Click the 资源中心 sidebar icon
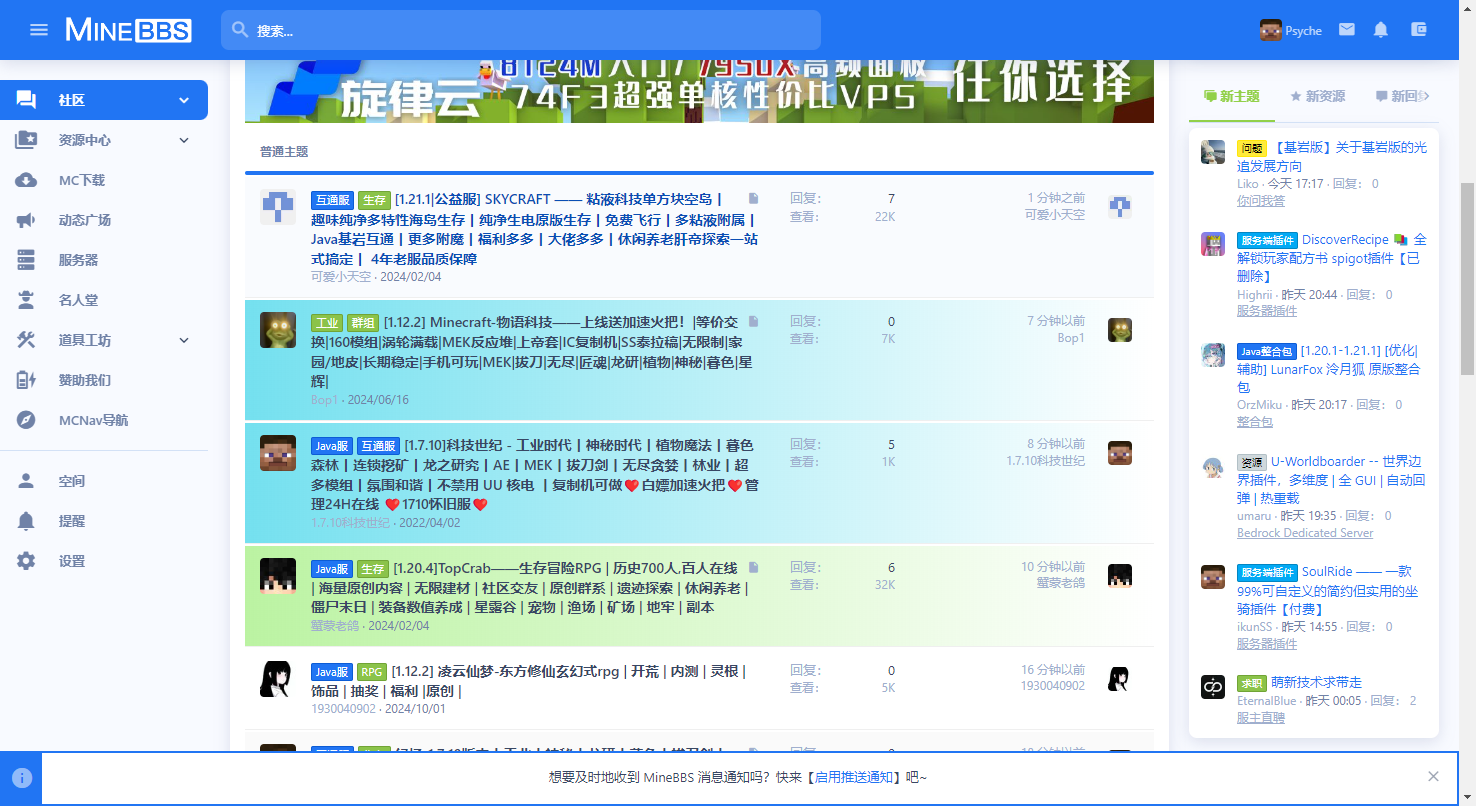This screenshot has height=806, width=1476. pos(26,140)
